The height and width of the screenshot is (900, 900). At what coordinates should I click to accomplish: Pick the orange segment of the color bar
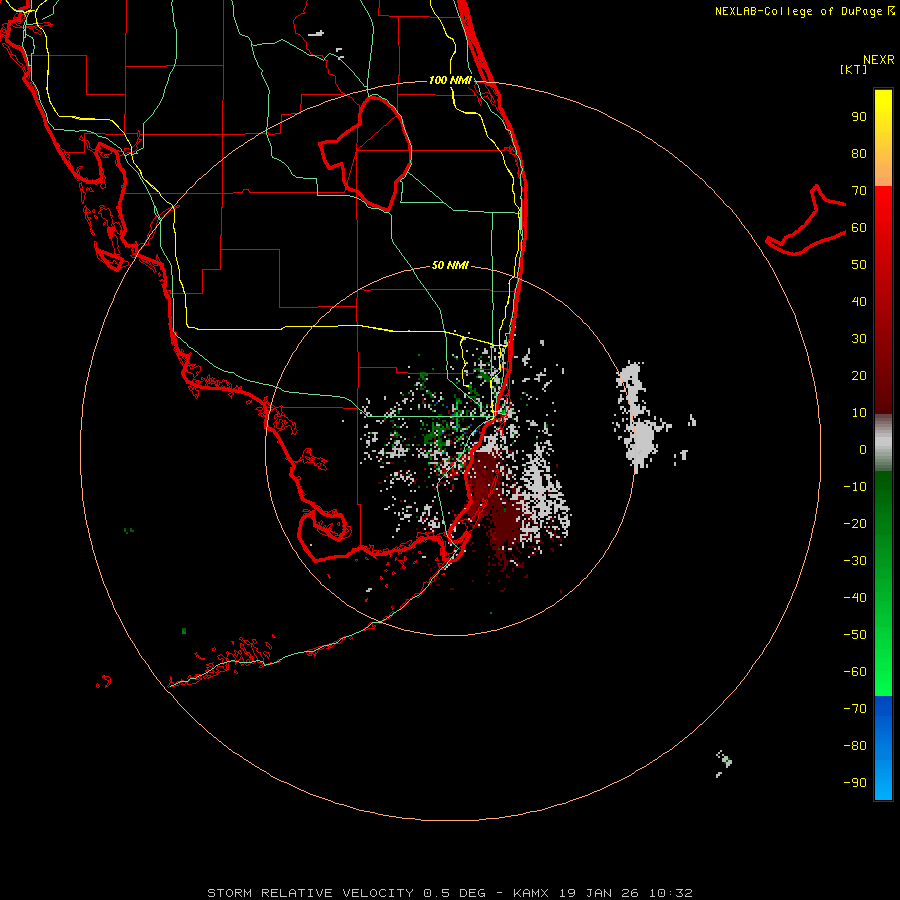[x=883, y=169]
